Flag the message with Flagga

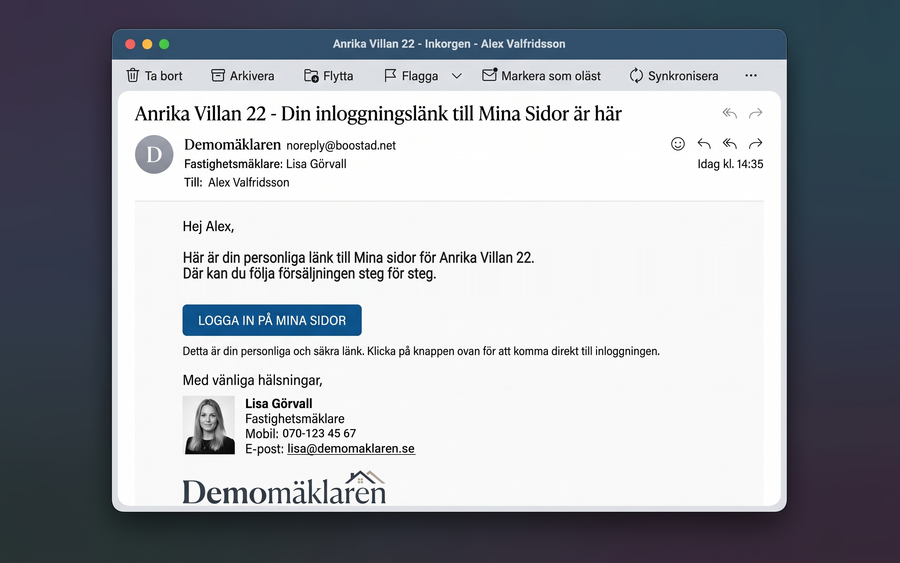411,76
